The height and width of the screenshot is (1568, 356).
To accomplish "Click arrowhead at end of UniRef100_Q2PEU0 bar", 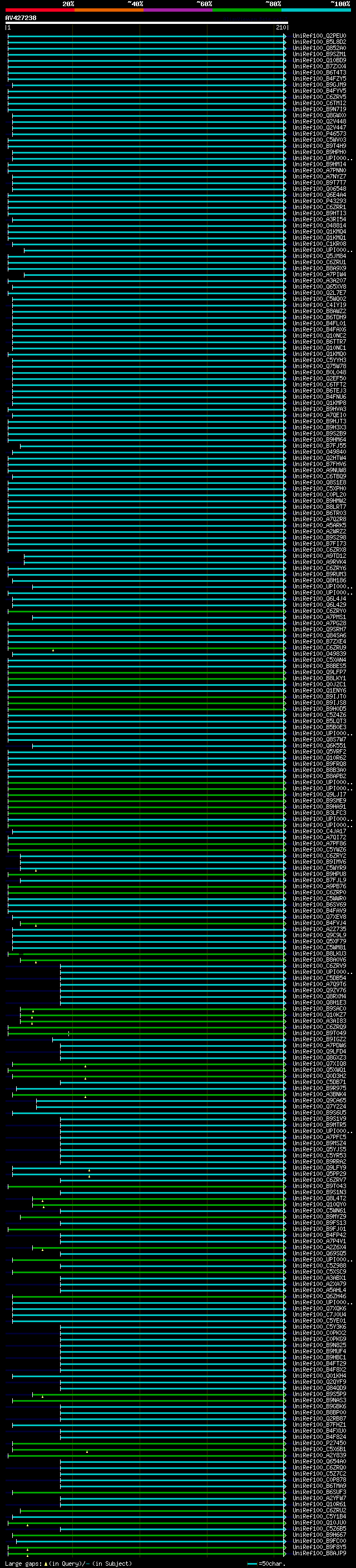I will point(285,36).
